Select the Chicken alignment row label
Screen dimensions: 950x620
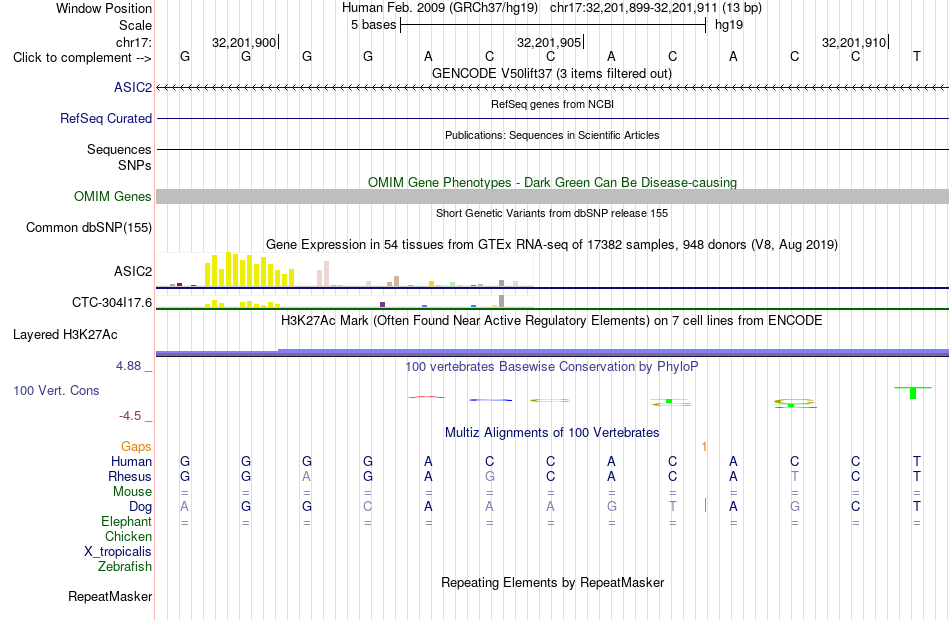pos(128,536)
